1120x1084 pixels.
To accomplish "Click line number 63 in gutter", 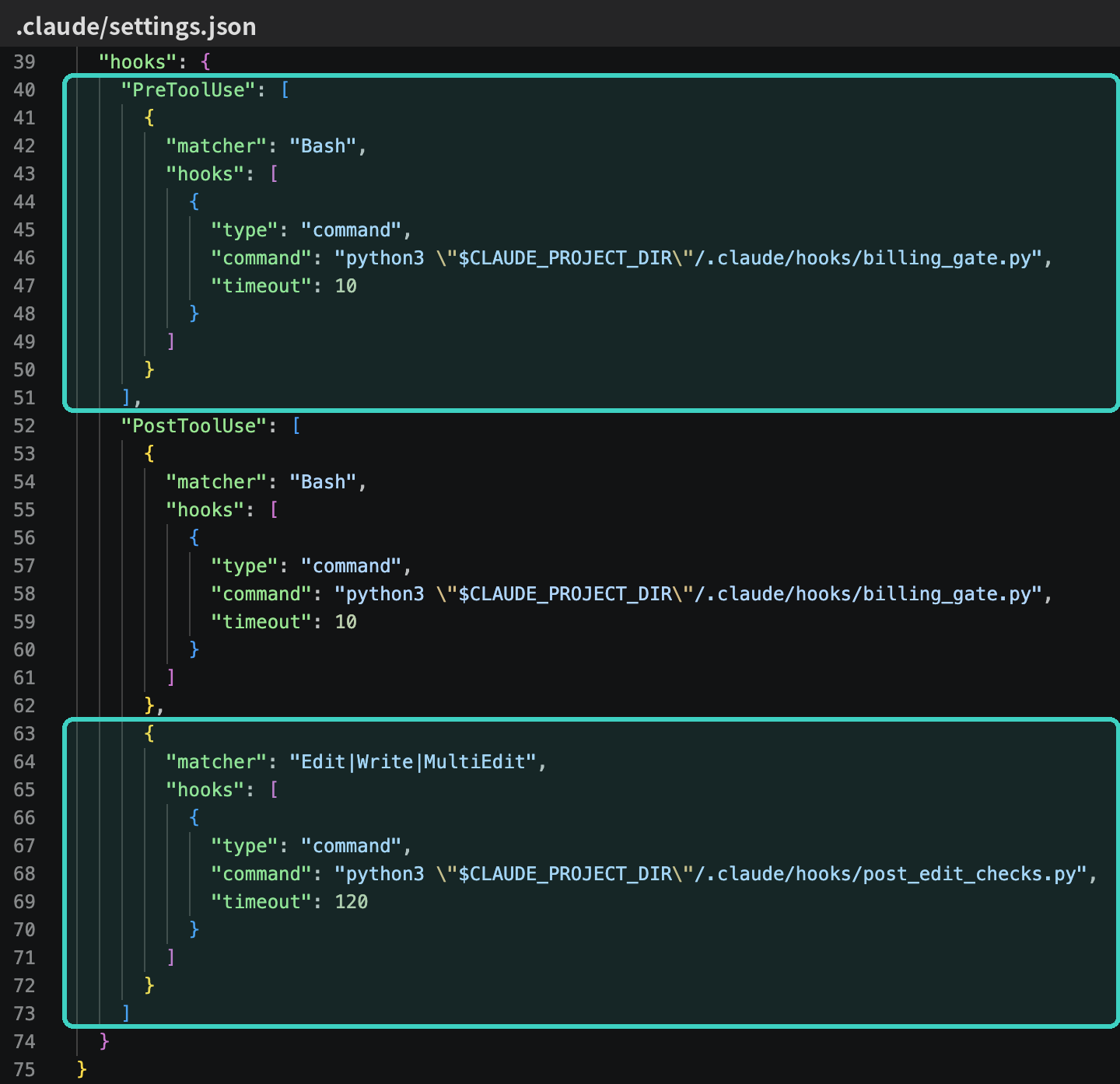I will (24, 734).
